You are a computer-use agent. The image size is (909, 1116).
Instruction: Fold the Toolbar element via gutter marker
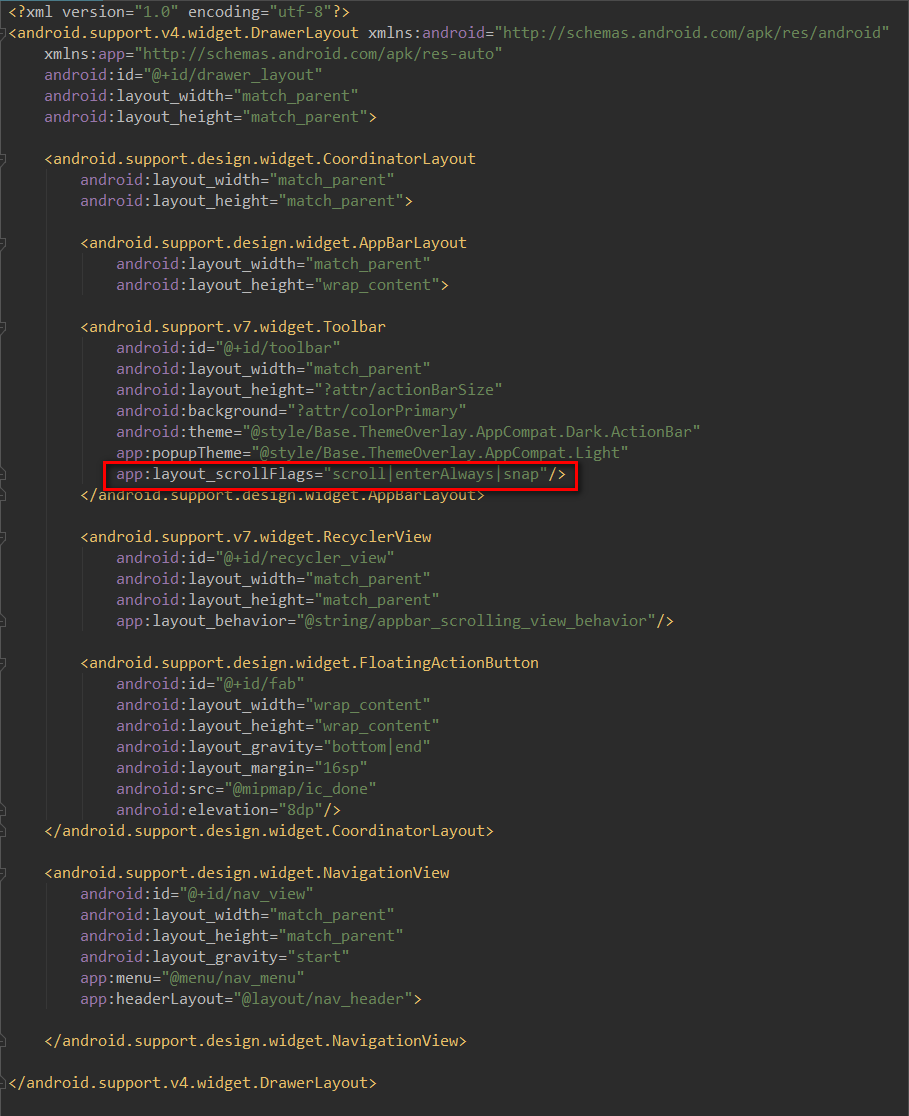(3, 327)
